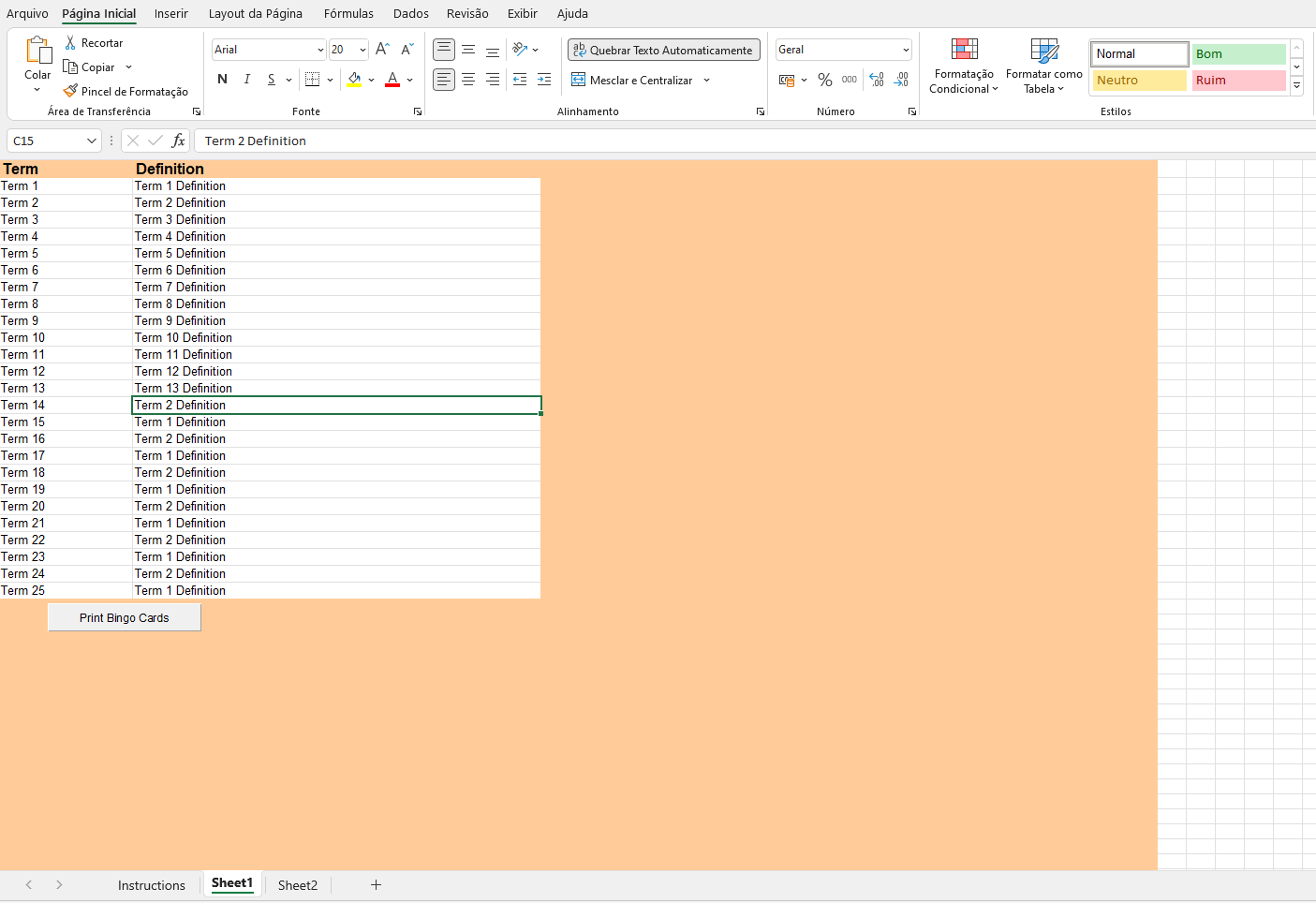The height and width of the screenshot is (903, 1316).
Task: Open the Name Box dropdown arrow
Action: 91,141
